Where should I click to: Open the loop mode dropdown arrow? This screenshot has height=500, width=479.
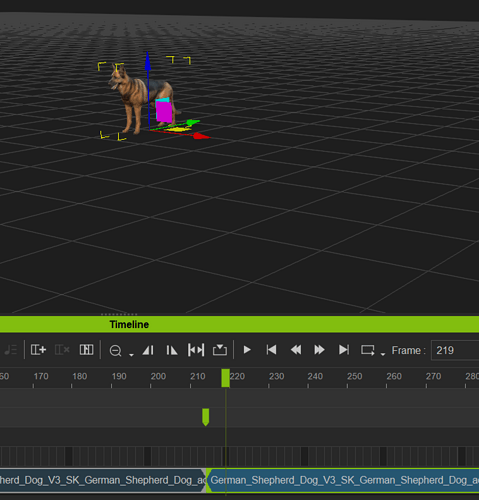(383, 355)
